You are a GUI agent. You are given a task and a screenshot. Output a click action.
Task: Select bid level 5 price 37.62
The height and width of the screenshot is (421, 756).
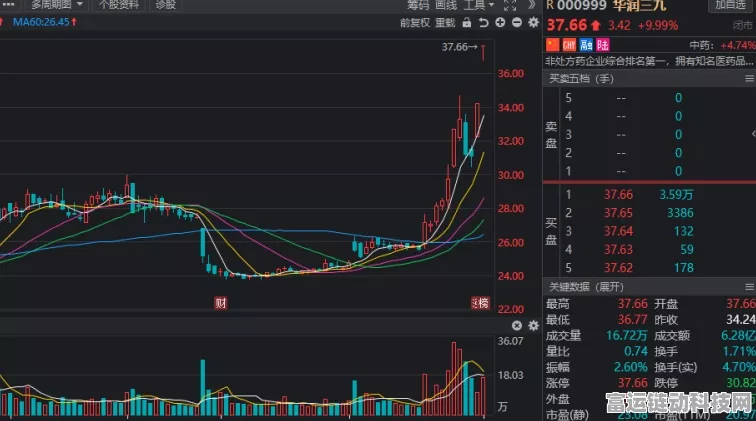618,268
